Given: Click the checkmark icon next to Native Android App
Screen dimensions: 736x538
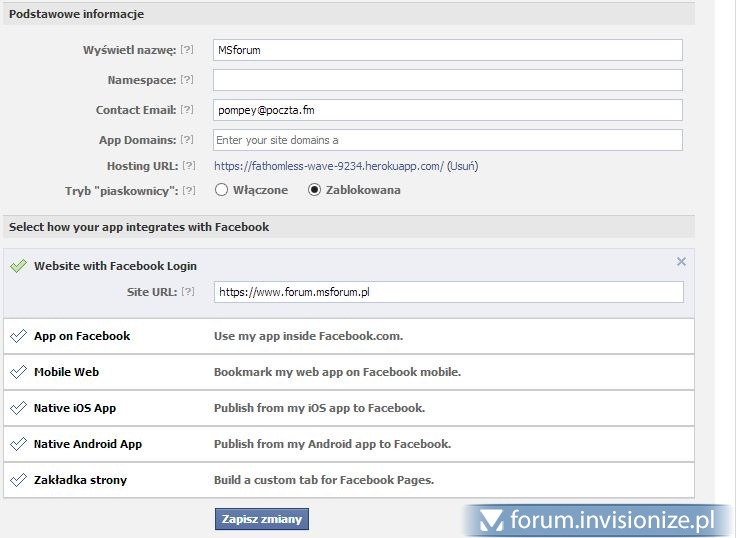Looking at the screenshot, I should tap(18, 444).
